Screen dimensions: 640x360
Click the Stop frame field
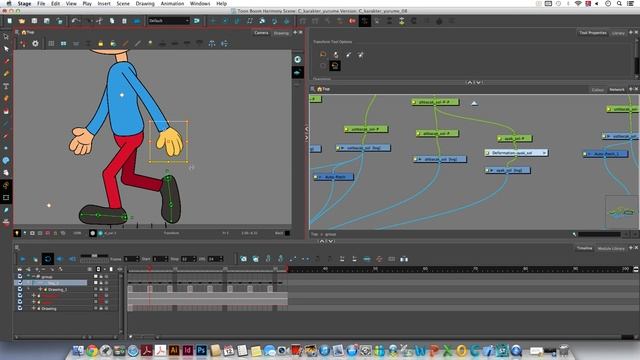pos(189,259)
